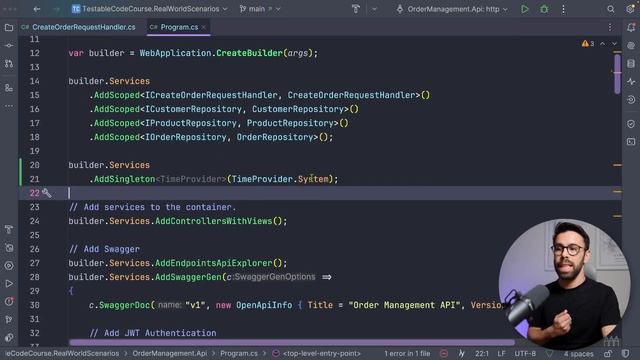Image resolution: width=640 pixels, height=360 pixels.
Task: Click Program.cs in the breadcrumb bar
Action: (x=239, y=353)
